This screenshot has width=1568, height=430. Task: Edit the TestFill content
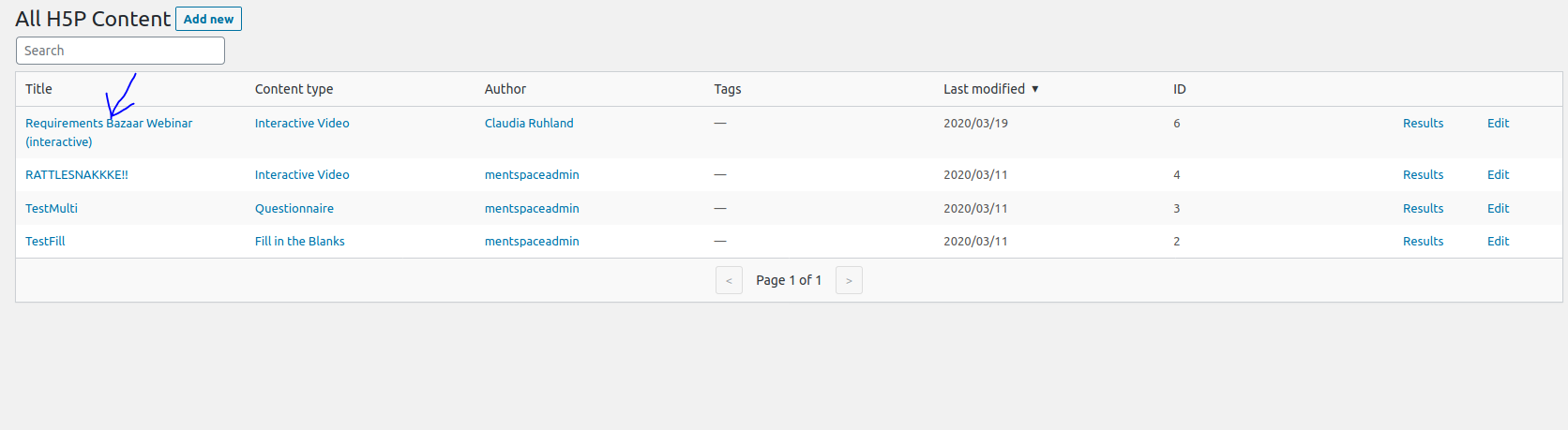[1498, 242]
